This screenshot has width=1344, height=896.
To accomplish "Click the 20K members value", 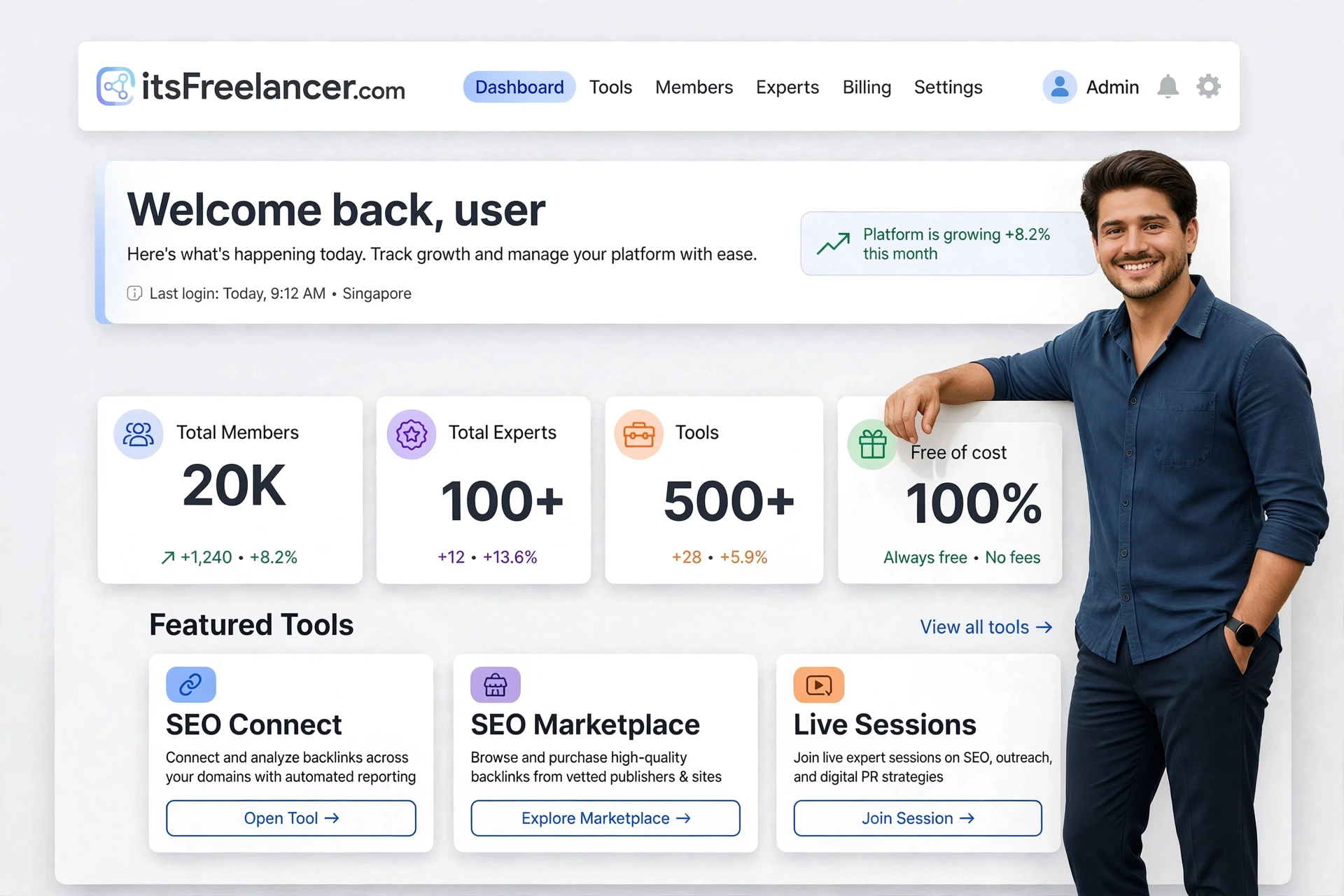I will pyautogui.click(x=234, y=486).
